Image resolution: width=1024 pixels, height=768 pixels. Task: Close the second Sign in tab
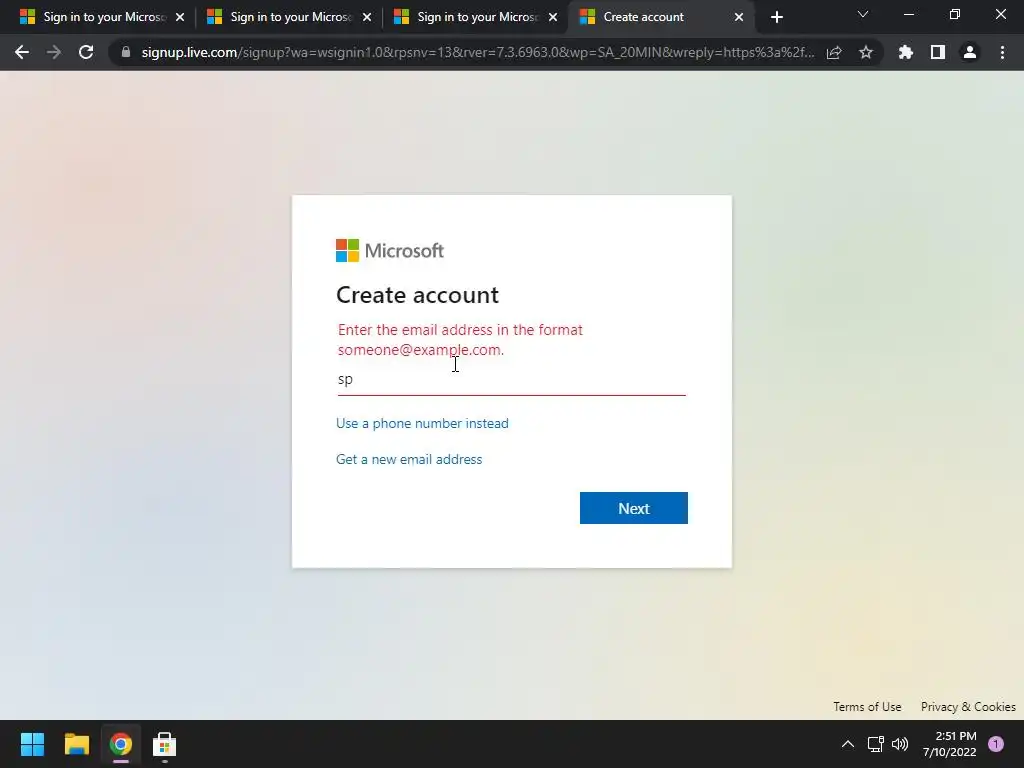(366, 17)
